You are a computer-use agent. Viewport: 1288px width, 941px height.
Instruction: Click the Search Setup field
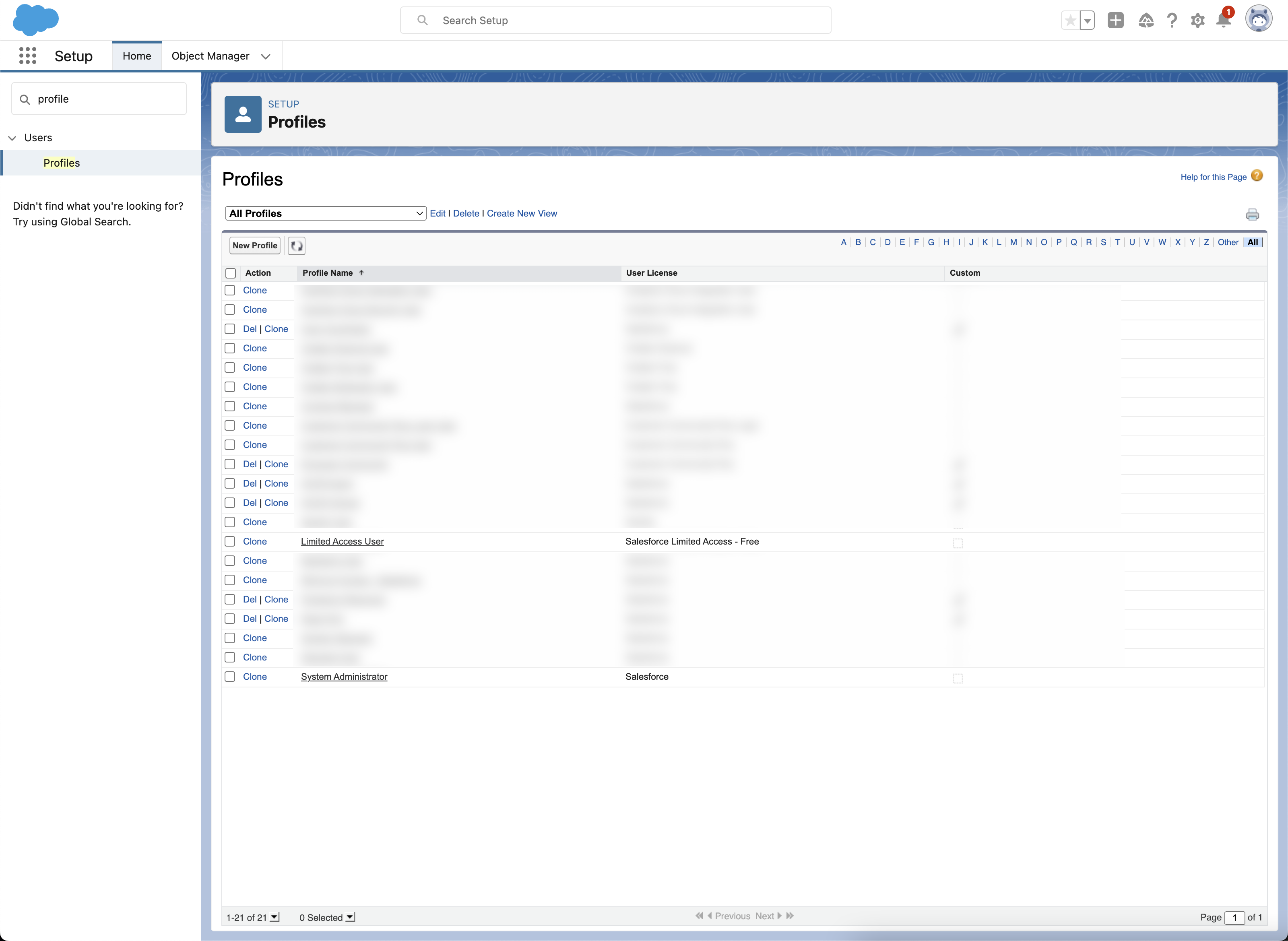615,21
